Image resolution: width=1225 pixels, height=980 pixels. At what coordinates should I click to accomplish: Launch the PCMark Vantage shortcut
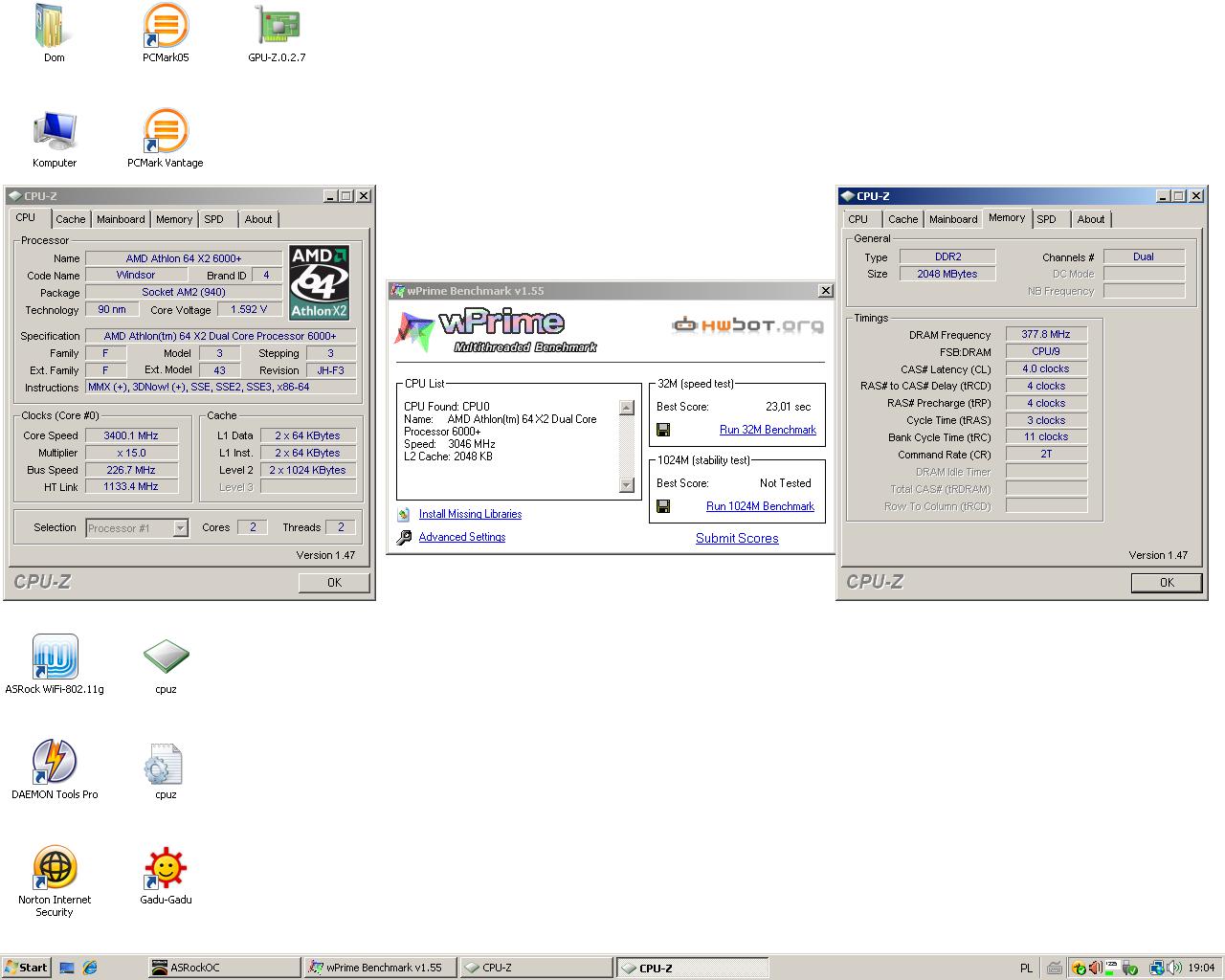tap(166, 132)
